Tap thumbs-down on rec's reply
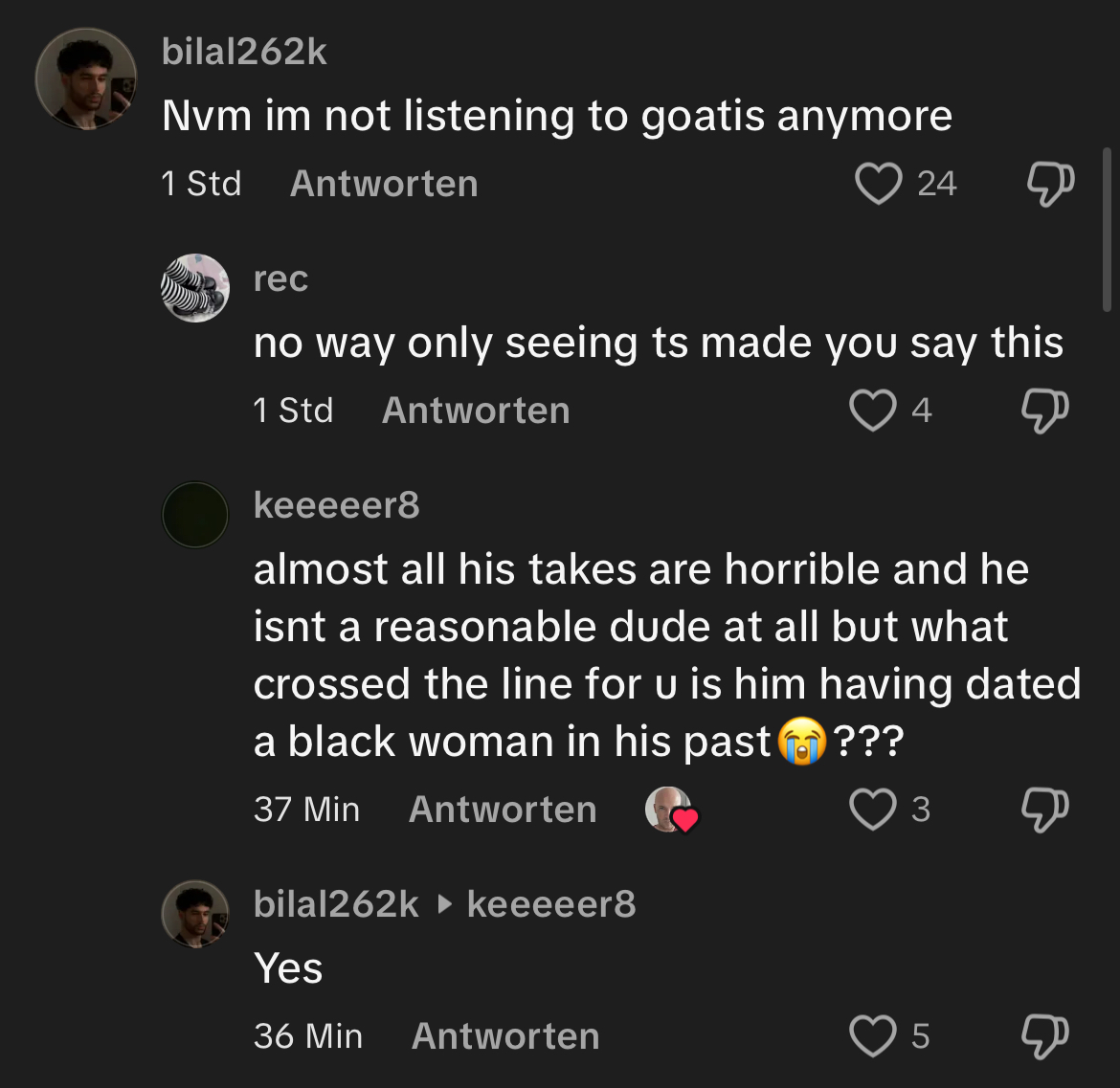Viewport: 1120px width, 1088px height. 1045,411
